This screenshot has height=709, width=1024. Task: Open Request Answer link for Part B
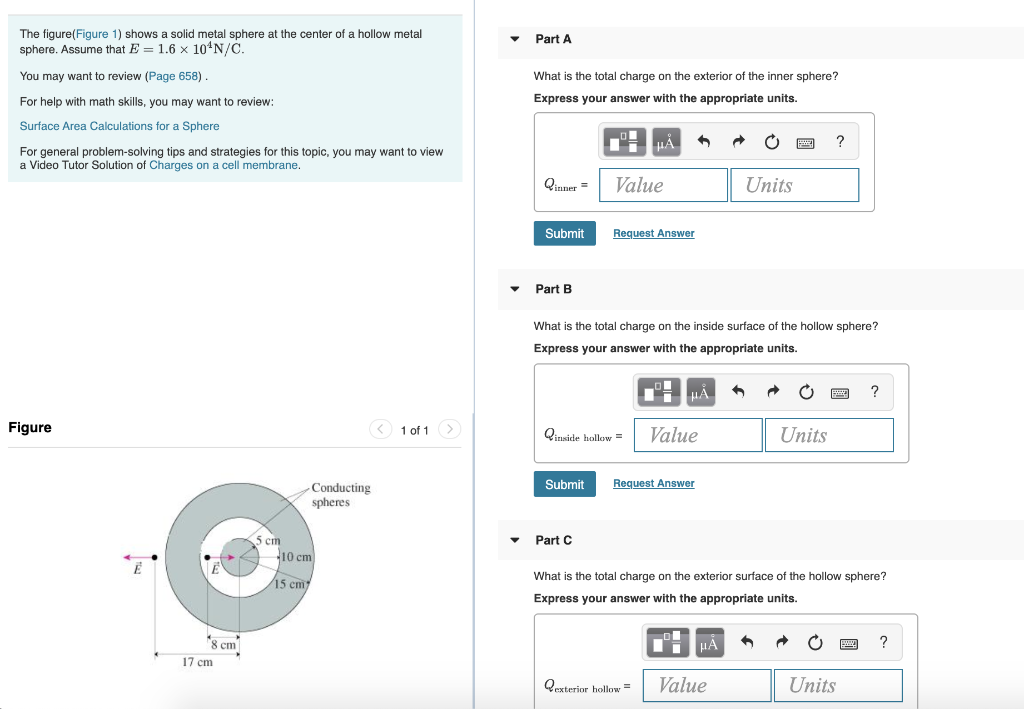tap(654, 483)
